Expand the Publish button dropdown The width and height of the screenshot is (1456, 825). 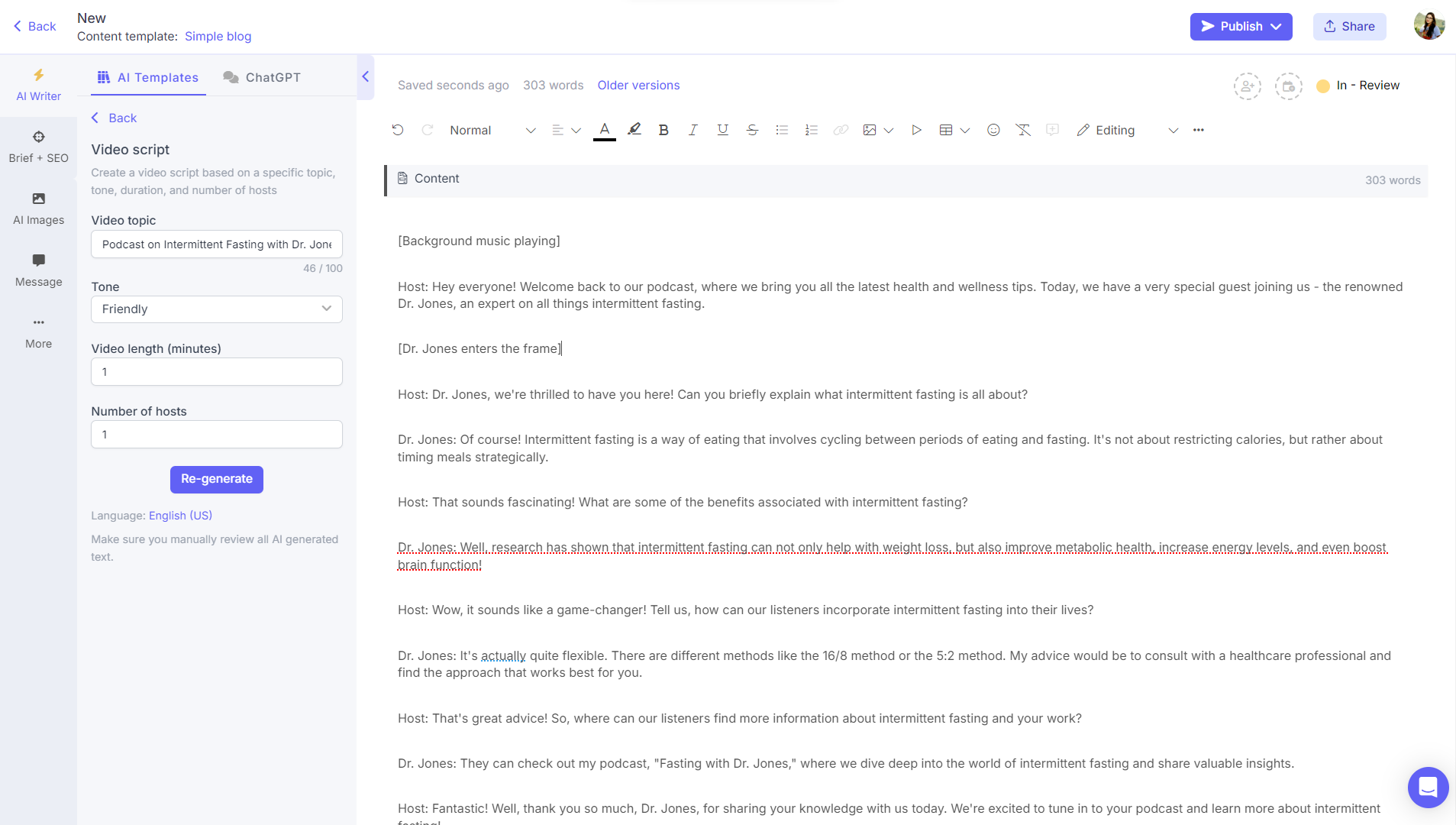(x=1277, y=27)
